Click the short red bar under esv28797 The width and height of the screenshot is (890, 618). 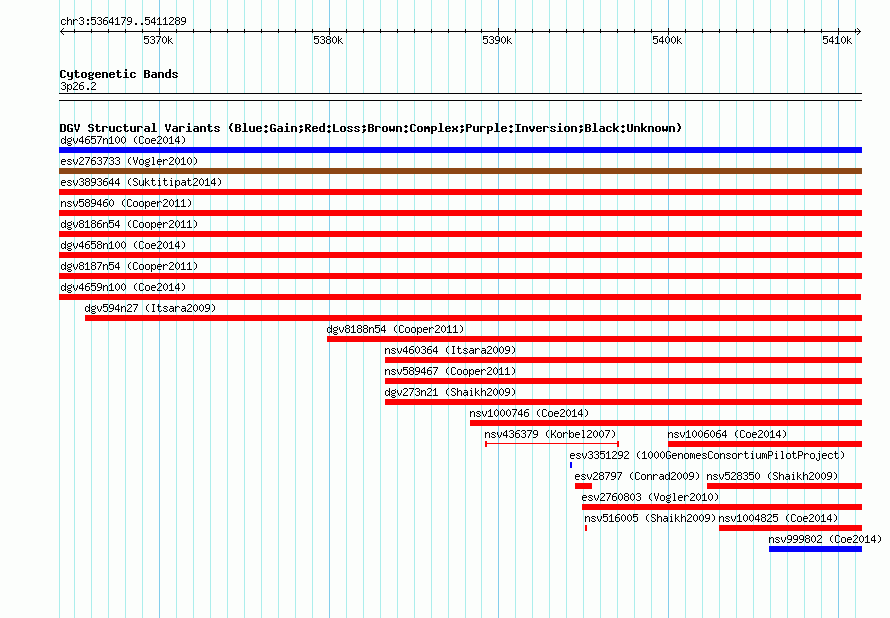tap(583, 486)
